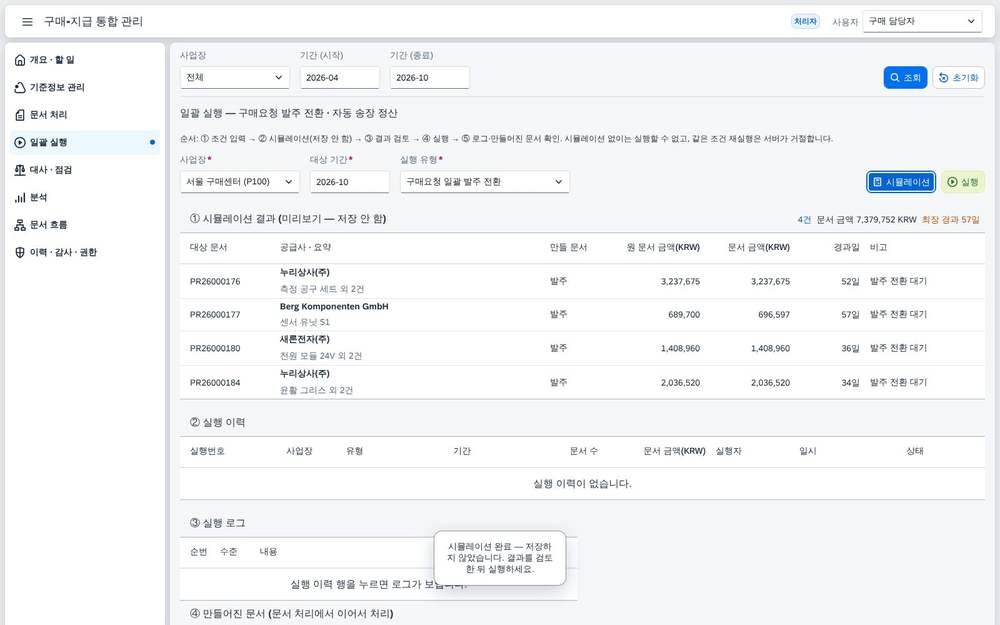
Task: Open the hamburger navigation menu
Action: point(27,22)
